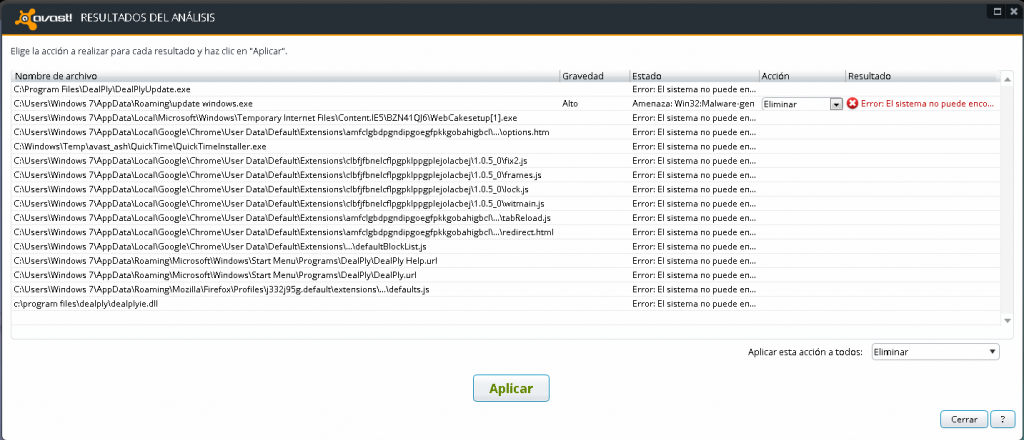Open the 'Aplicar esta acción a todos' dropdown

935,352
